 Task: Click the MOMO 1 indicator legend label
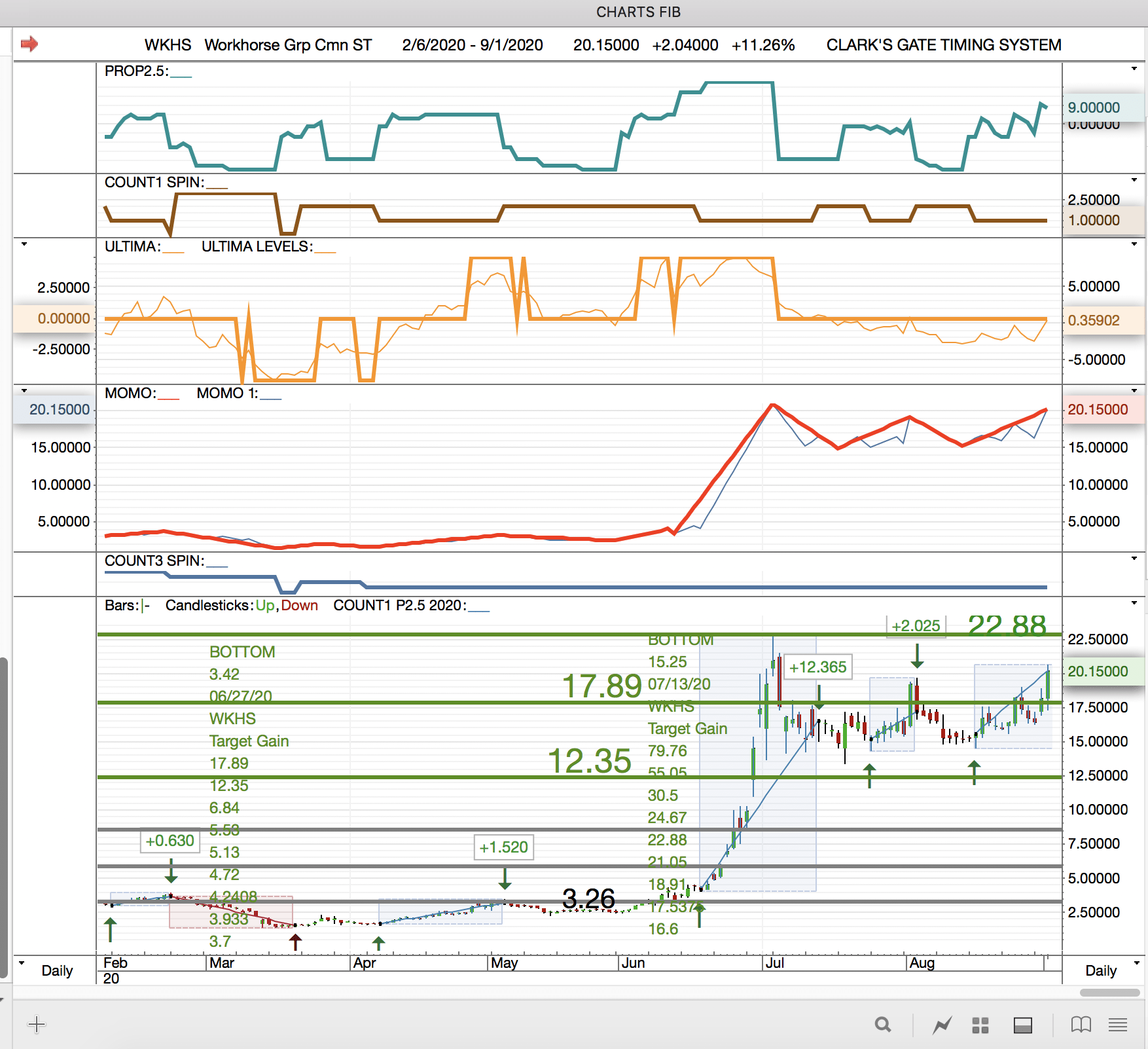tap(227, 394)
